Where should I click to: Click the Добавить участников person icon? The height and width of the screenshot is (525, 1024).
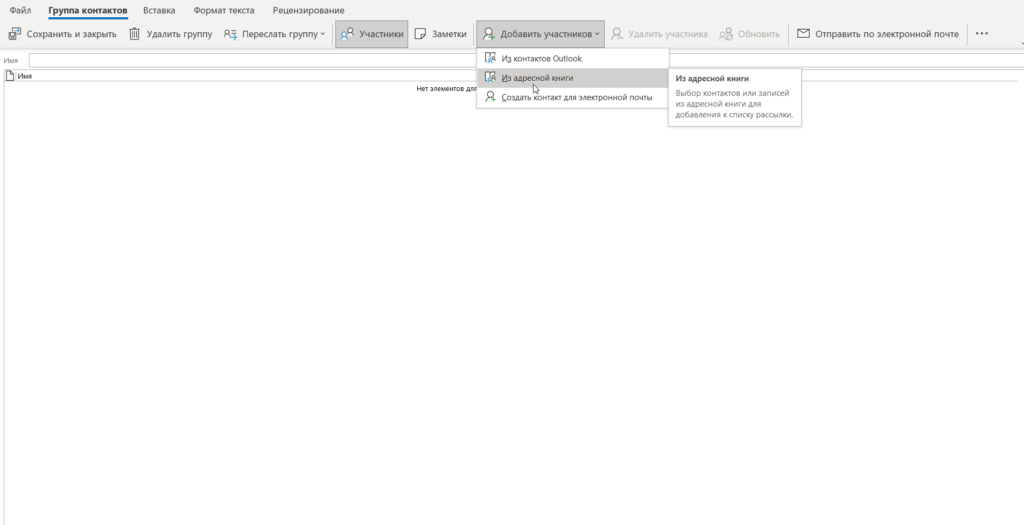click(x=488, y=33)
